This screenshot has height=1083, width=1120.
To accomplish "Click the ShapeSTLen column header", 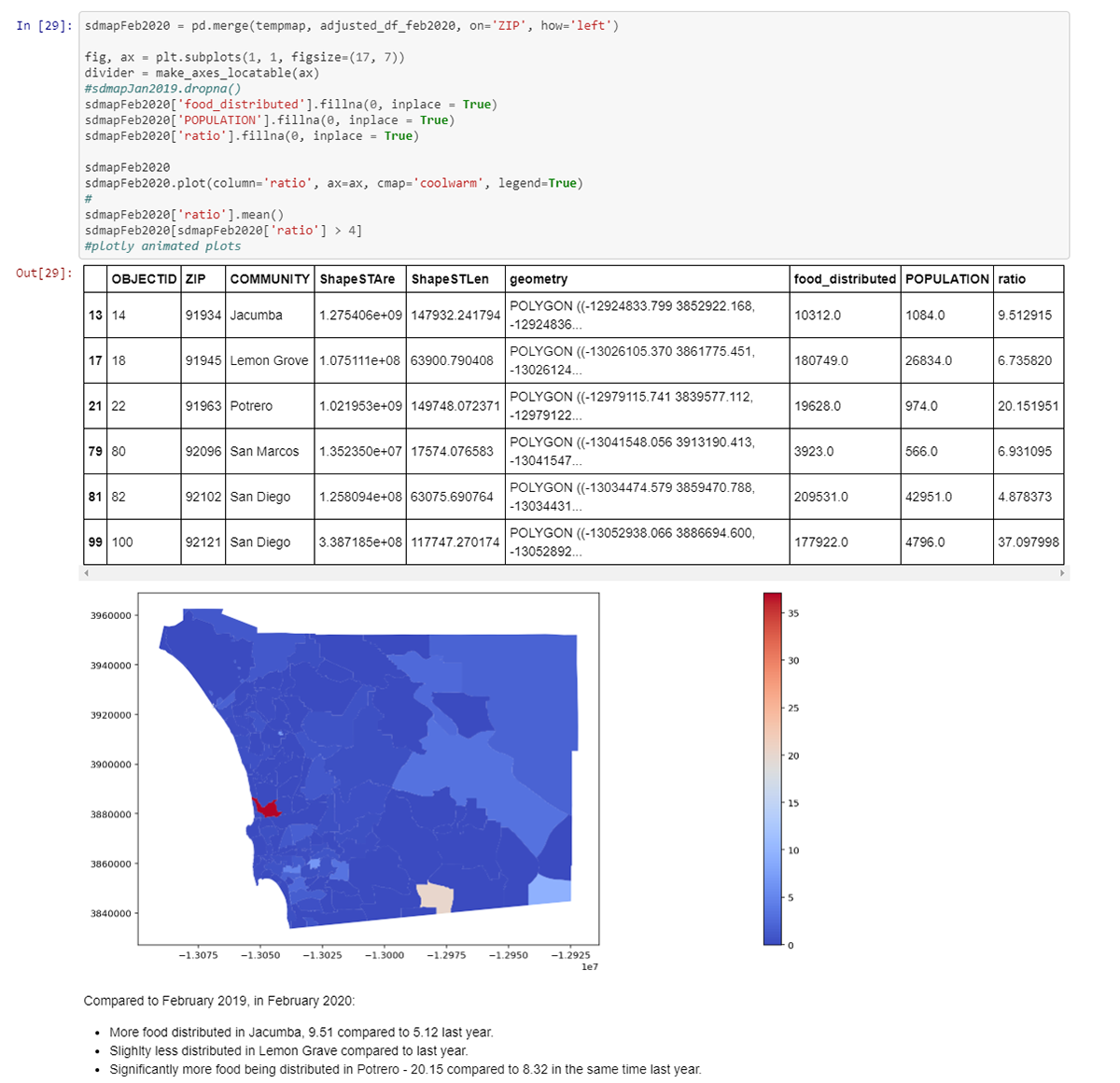I will click(455, 278).
